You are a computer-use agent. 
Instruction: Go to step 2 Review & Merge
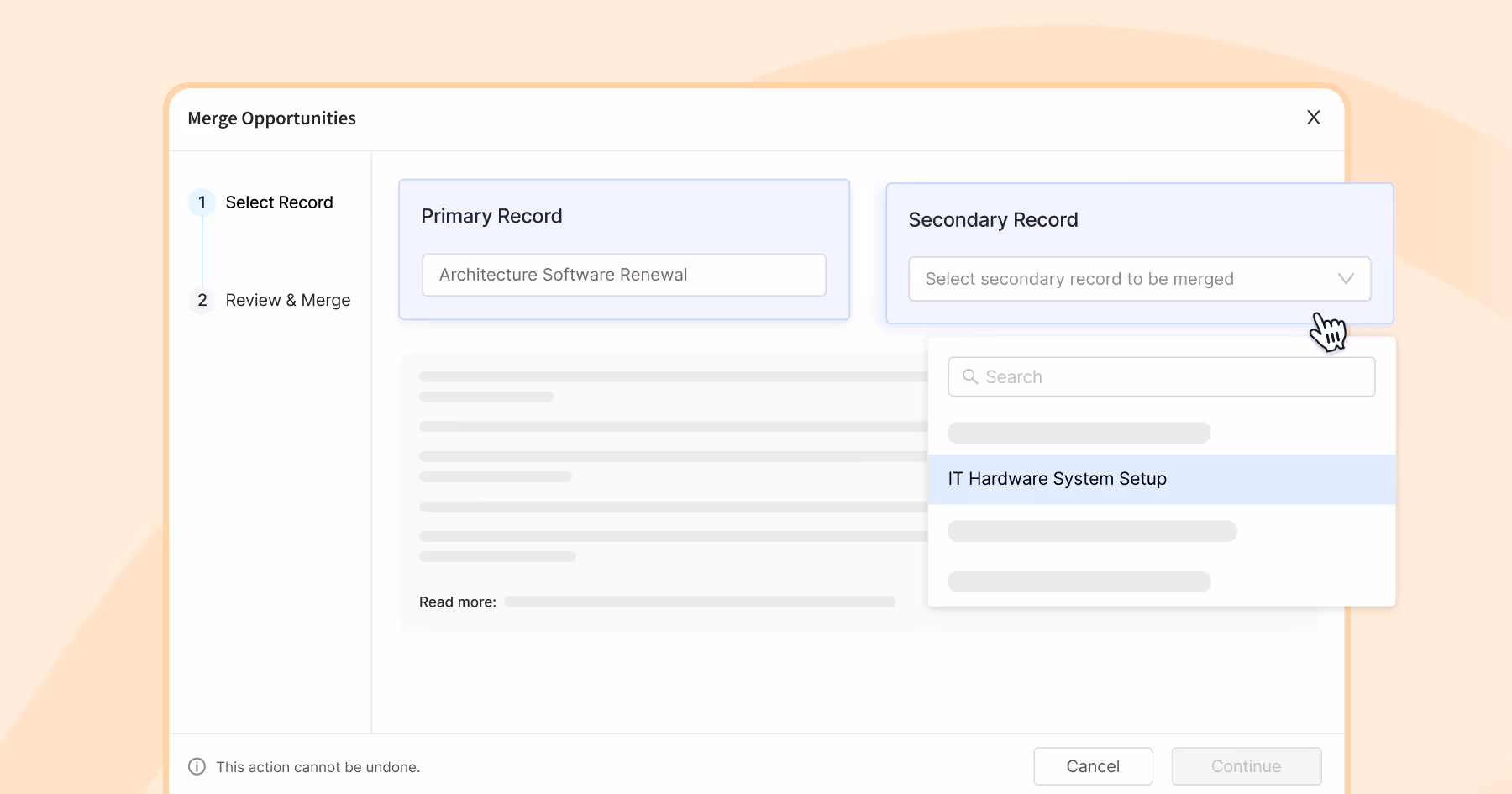[270, 300]
